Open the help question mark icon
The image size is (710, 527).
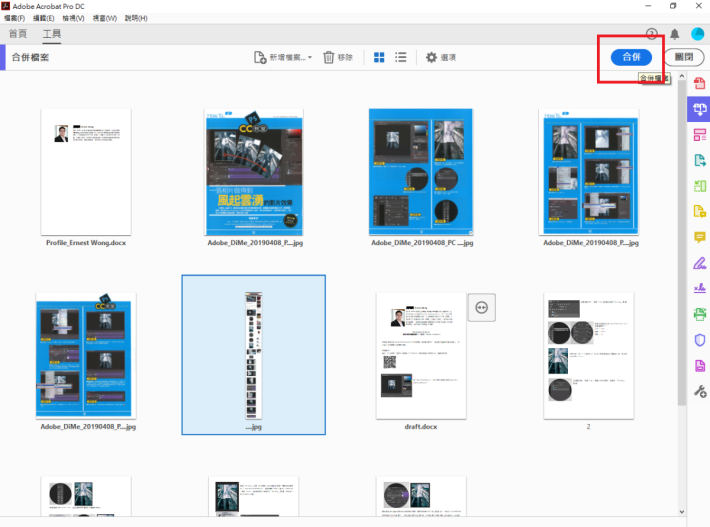[651, 34]
